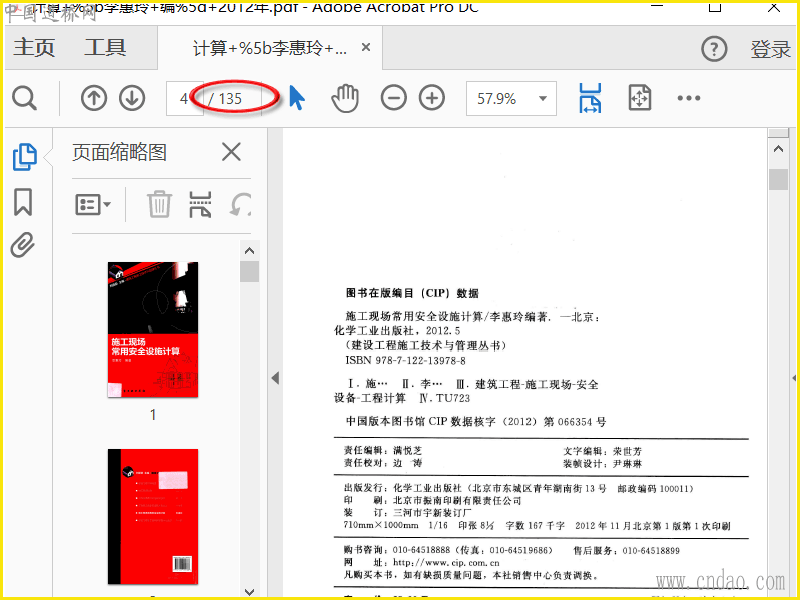Activate the hand pan tool
Screen dimensions: 800x600
coord(345,98)
